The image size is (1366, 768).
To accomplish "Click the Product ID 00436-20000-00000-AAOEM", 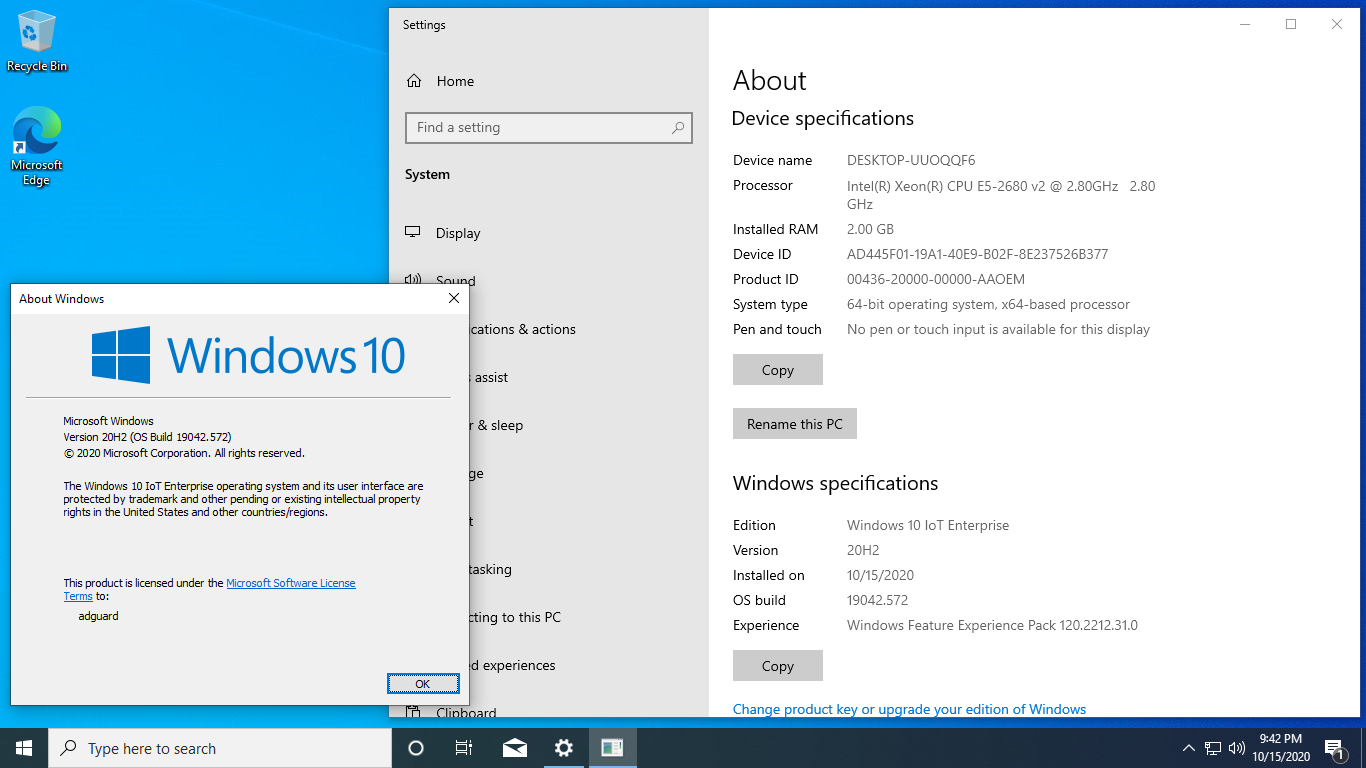I will click(x=936, y=279).
